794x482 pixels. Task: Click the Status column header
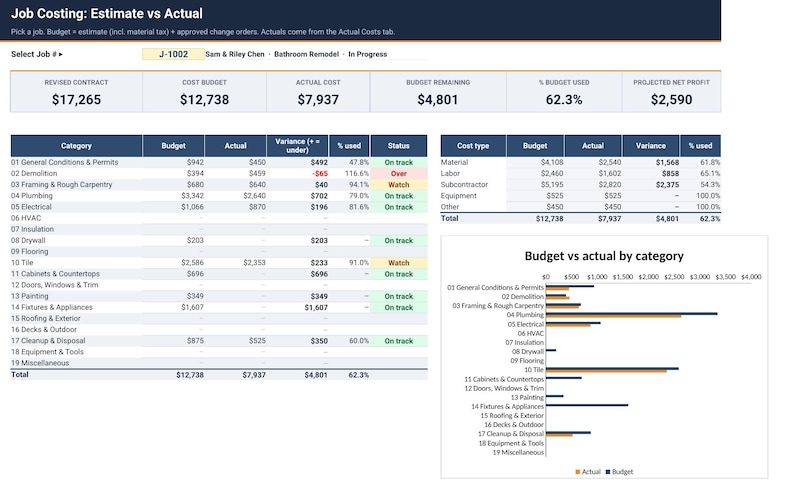point(399,146)
